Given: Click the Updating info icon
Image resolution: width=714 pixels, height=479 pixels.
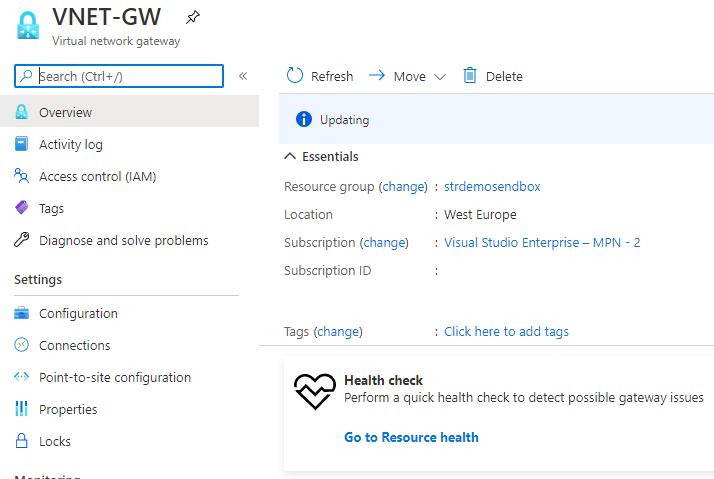Looking at the screenshot, I should tap(304, 119).
